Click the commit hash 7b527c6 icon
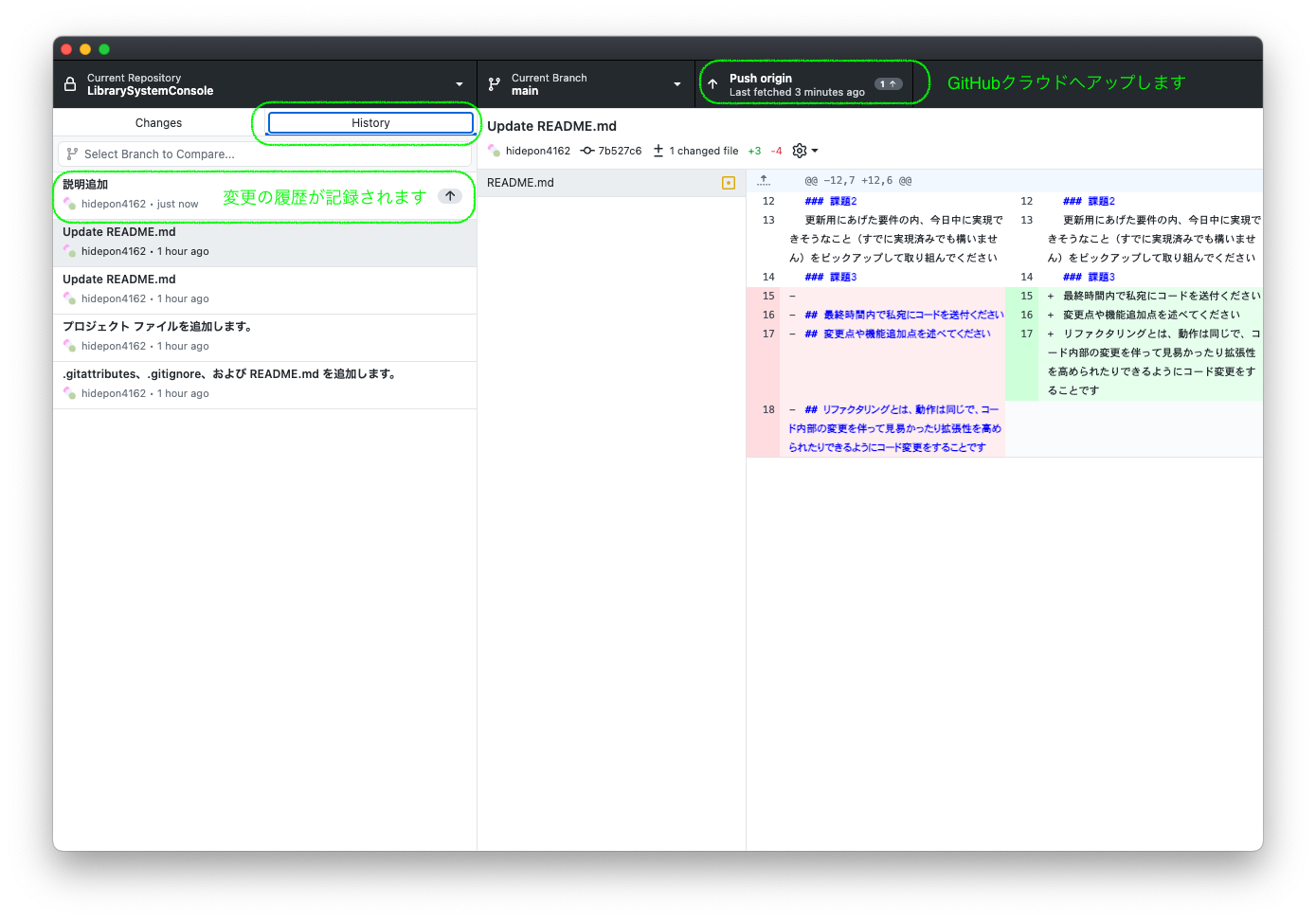The image size is (1316, 921). click(589, 151)
